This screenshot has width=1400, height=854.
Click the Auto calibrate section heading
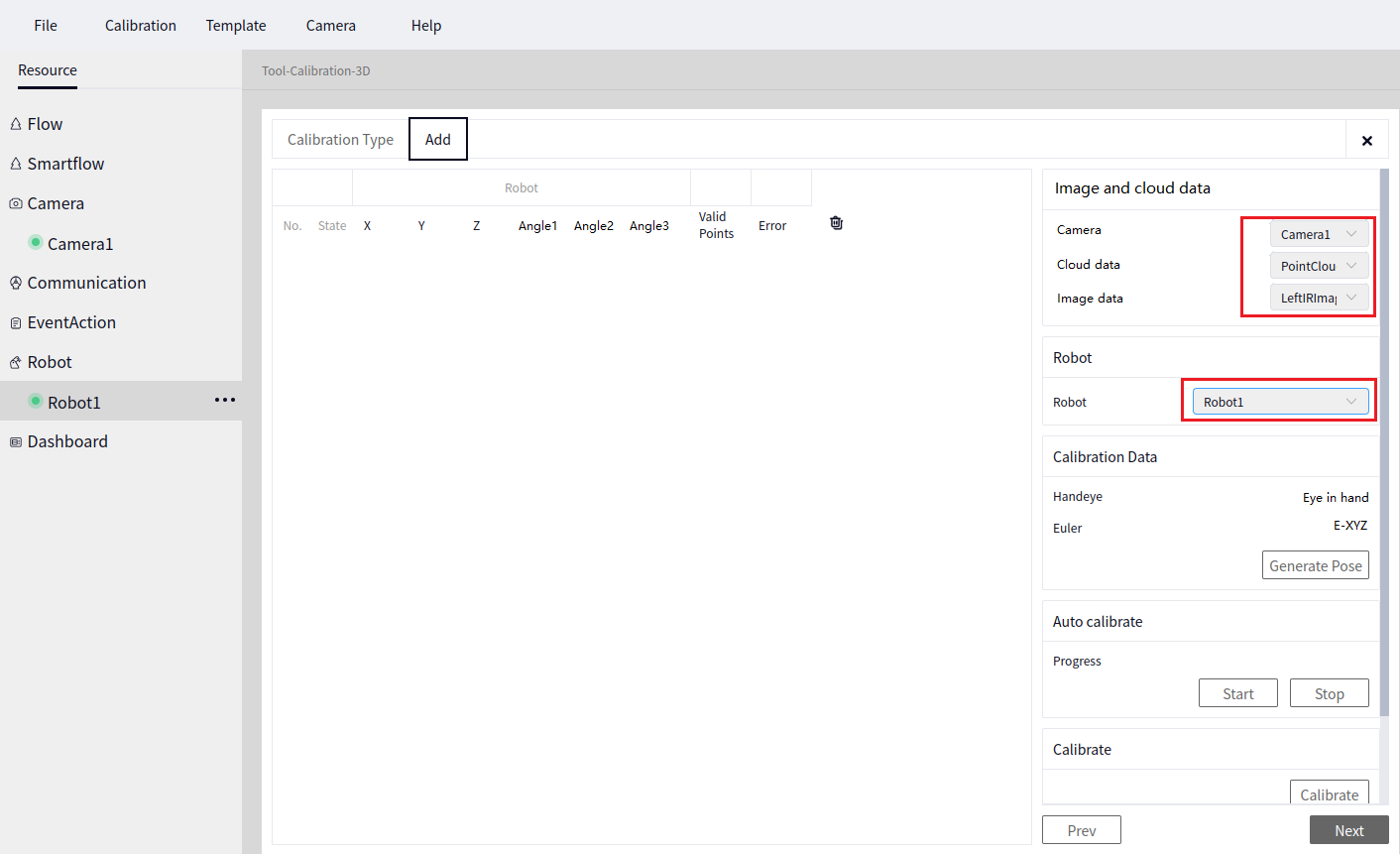click(x=1098, y=622)
